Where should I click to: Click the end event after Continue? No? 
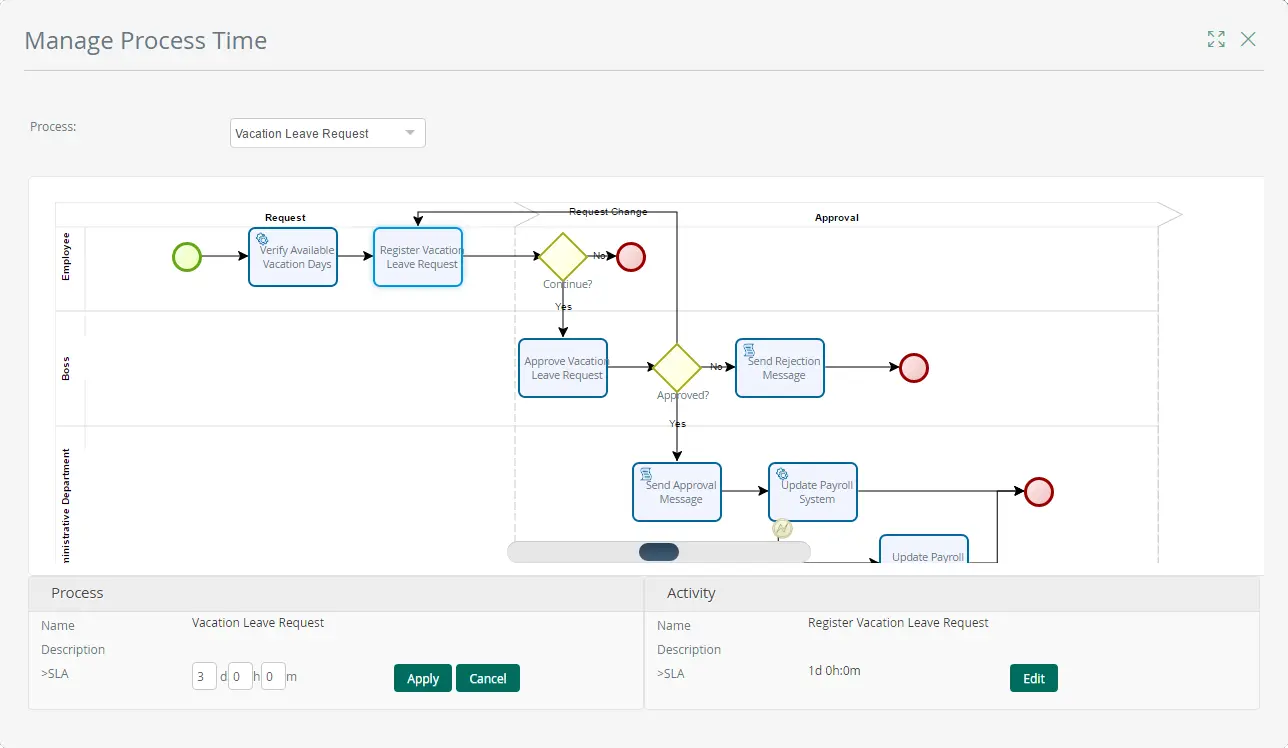pos(631,257)
